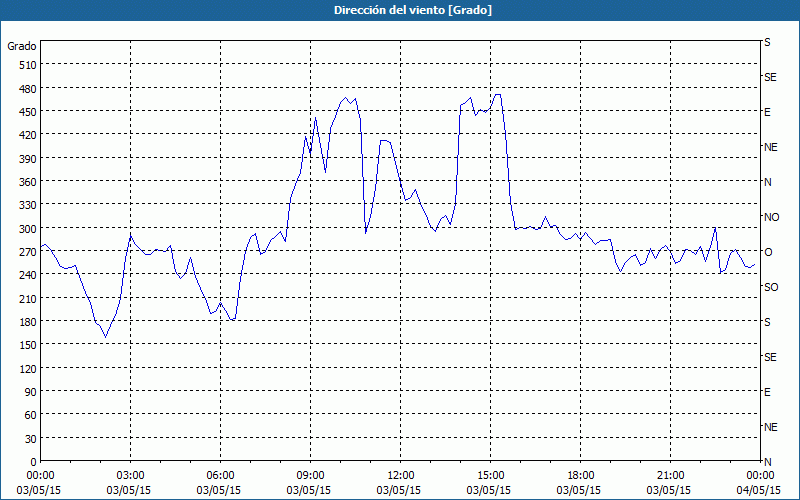Pick the 09:00 time axis label
The image size is (800, 500).
(310, 476)
